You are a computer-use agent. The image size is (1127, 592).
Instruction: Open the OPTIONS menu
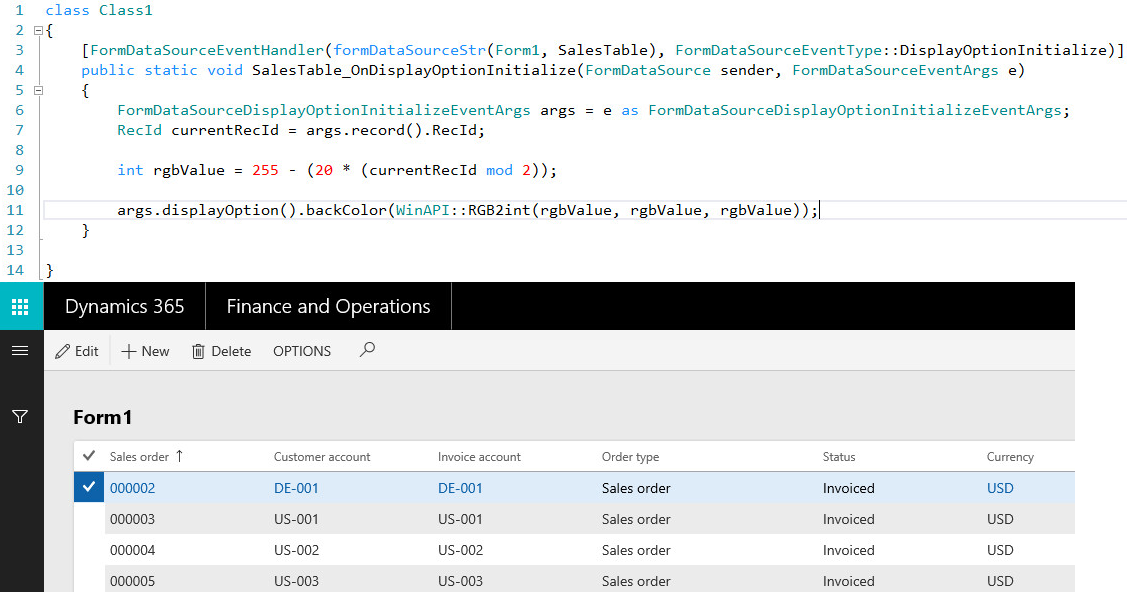point(301,350)
